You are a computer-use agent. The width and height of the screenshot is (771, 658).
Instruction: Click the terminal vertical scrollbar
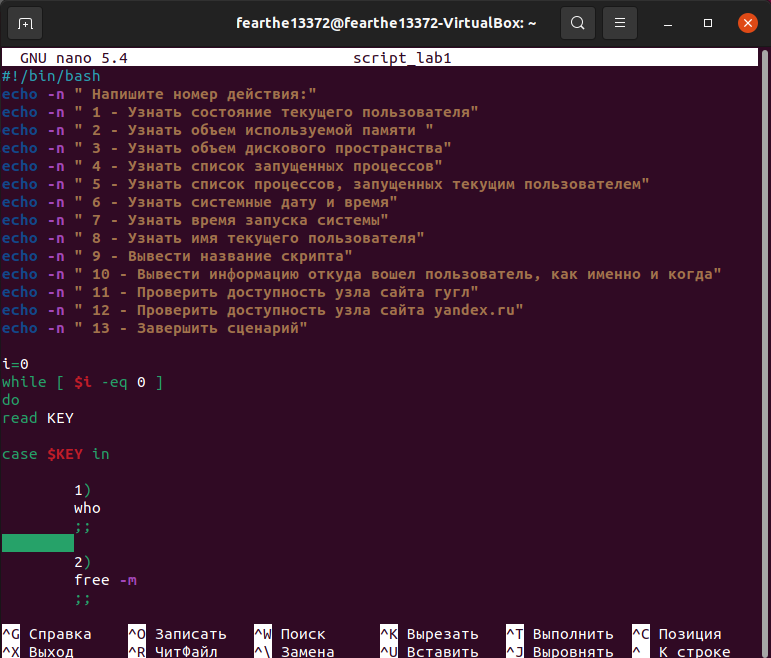coord(765,352)
